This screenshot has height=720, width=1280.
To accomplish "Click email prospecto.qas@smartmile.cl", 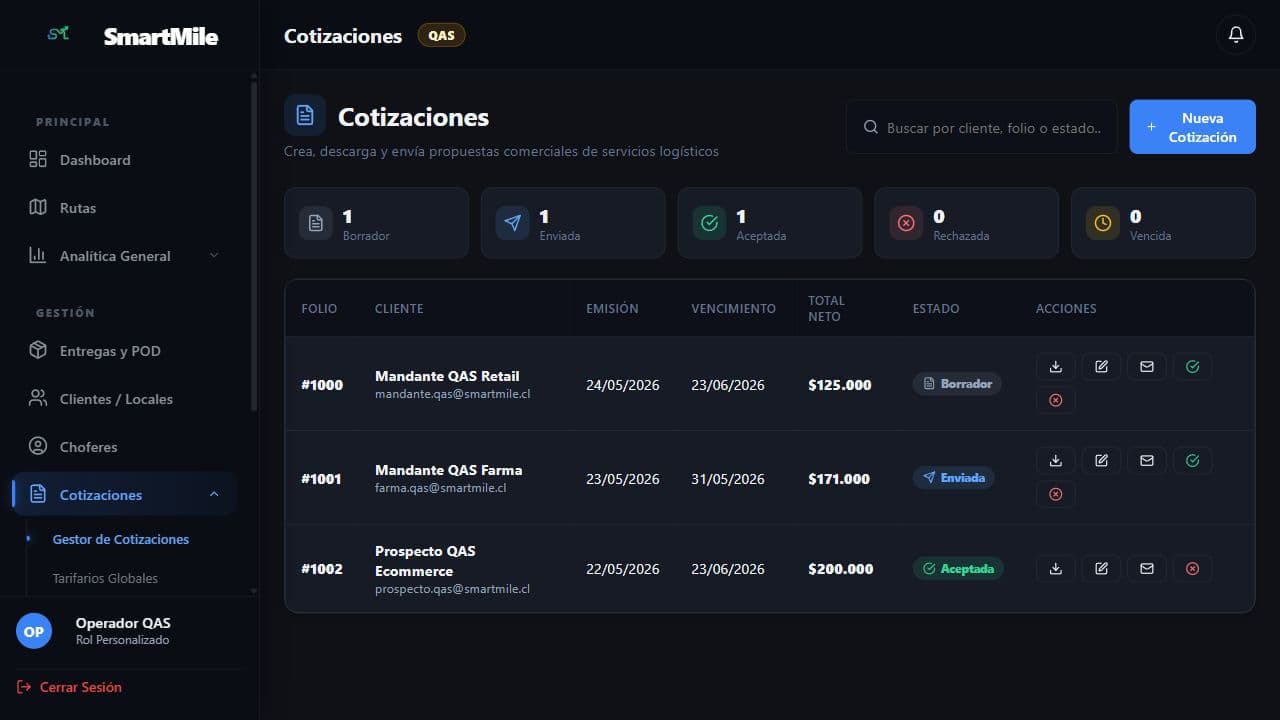I will coord(452,589).
